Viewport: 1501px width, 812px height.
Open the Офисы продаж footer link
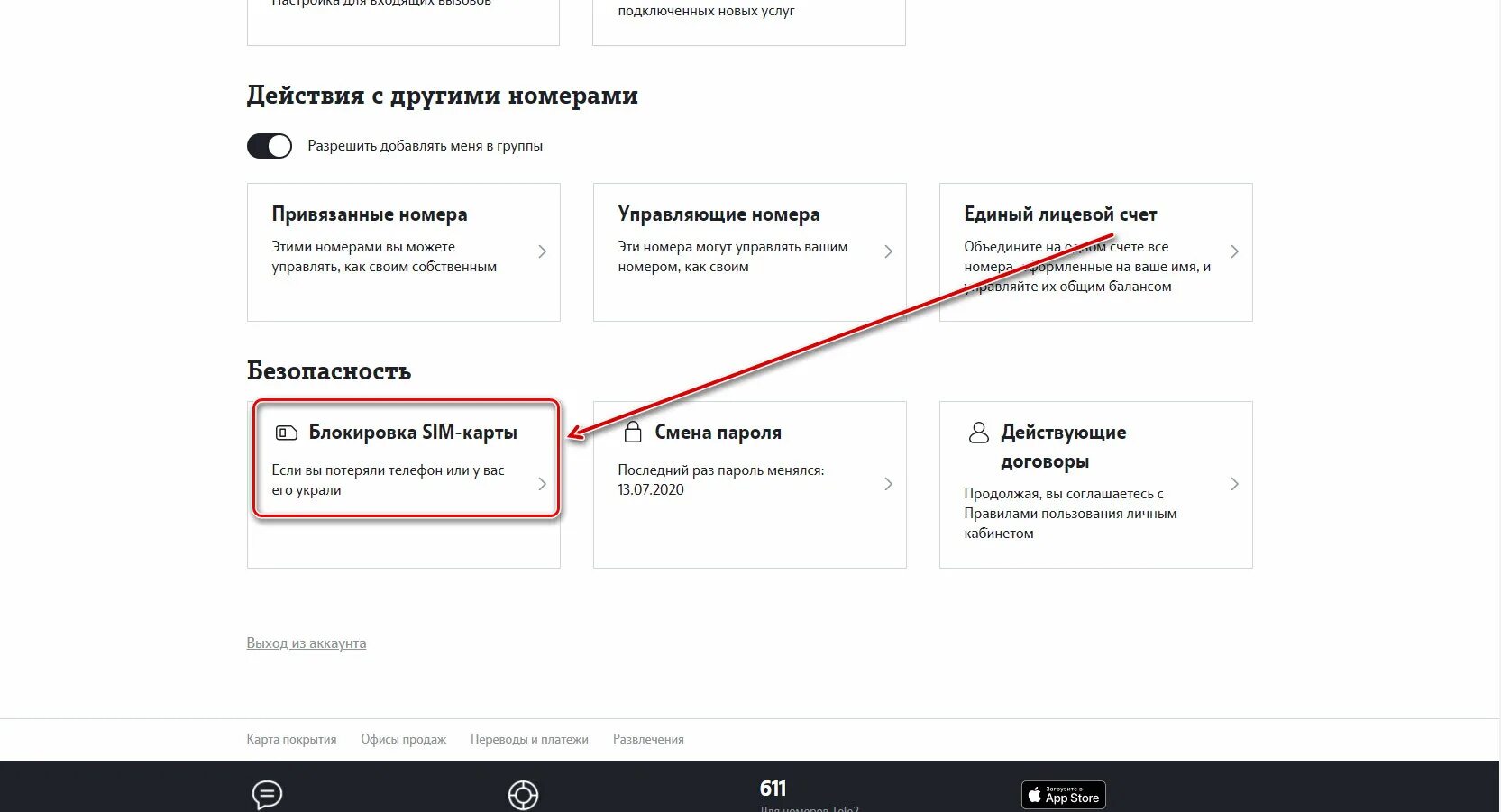[x=403, y=739]
